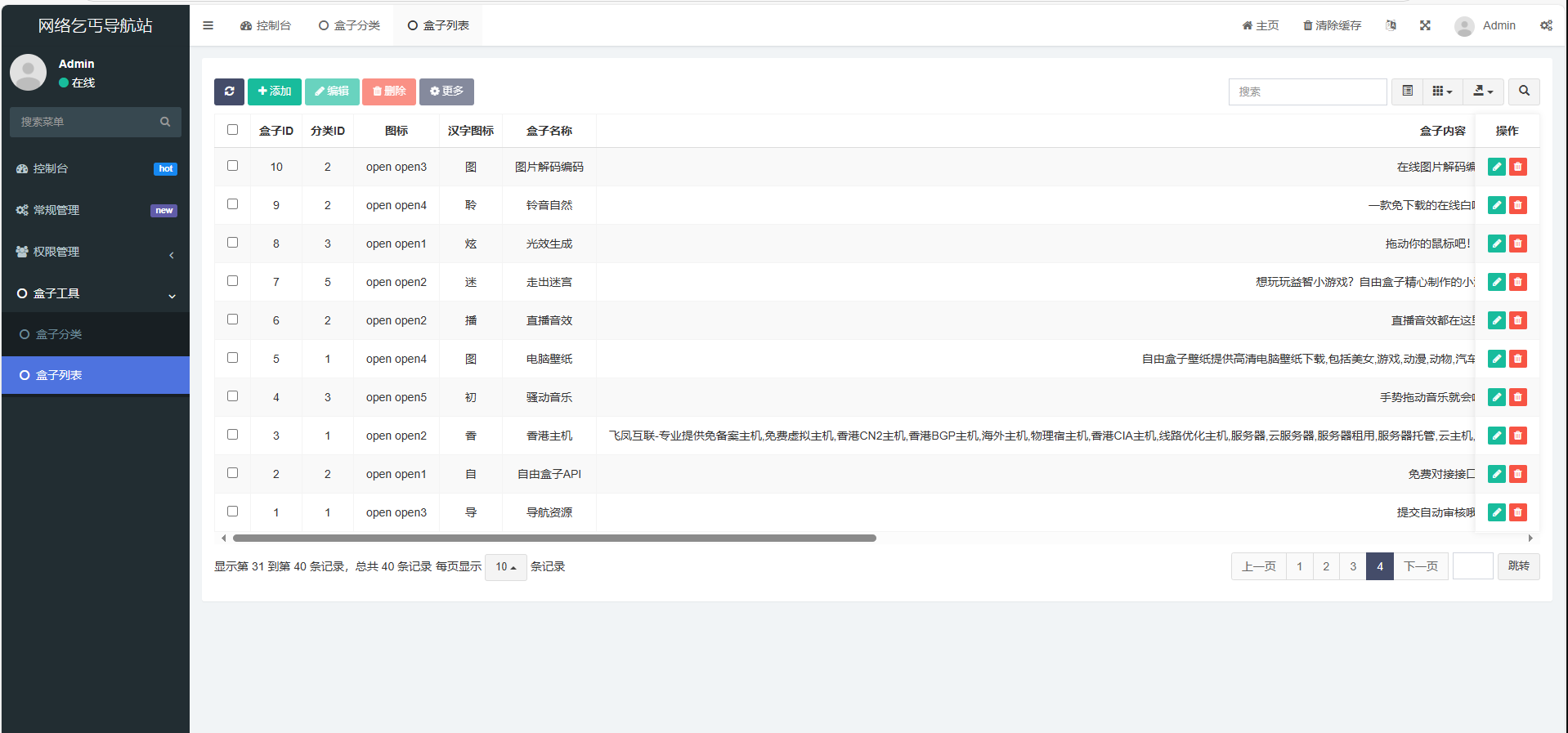This screenshot has width=1568, height=733.
Task: Check the checkbox for box ID 5
Action: click(x=232, y=358)
